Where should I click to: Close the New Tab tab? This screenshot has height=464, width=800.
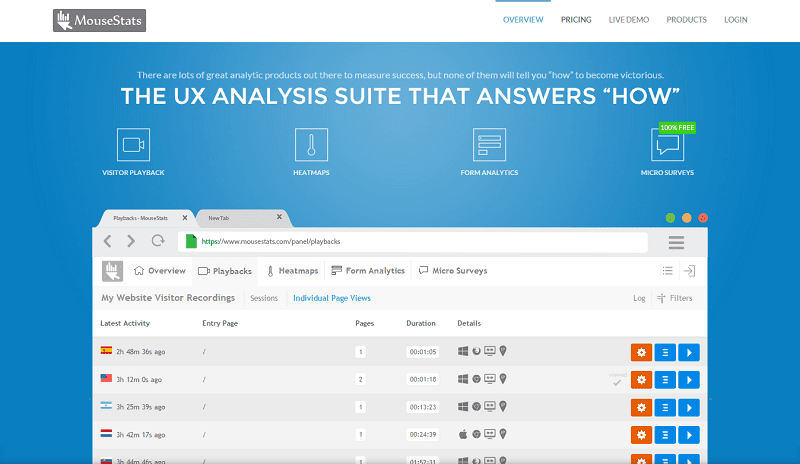coord(279,217)
